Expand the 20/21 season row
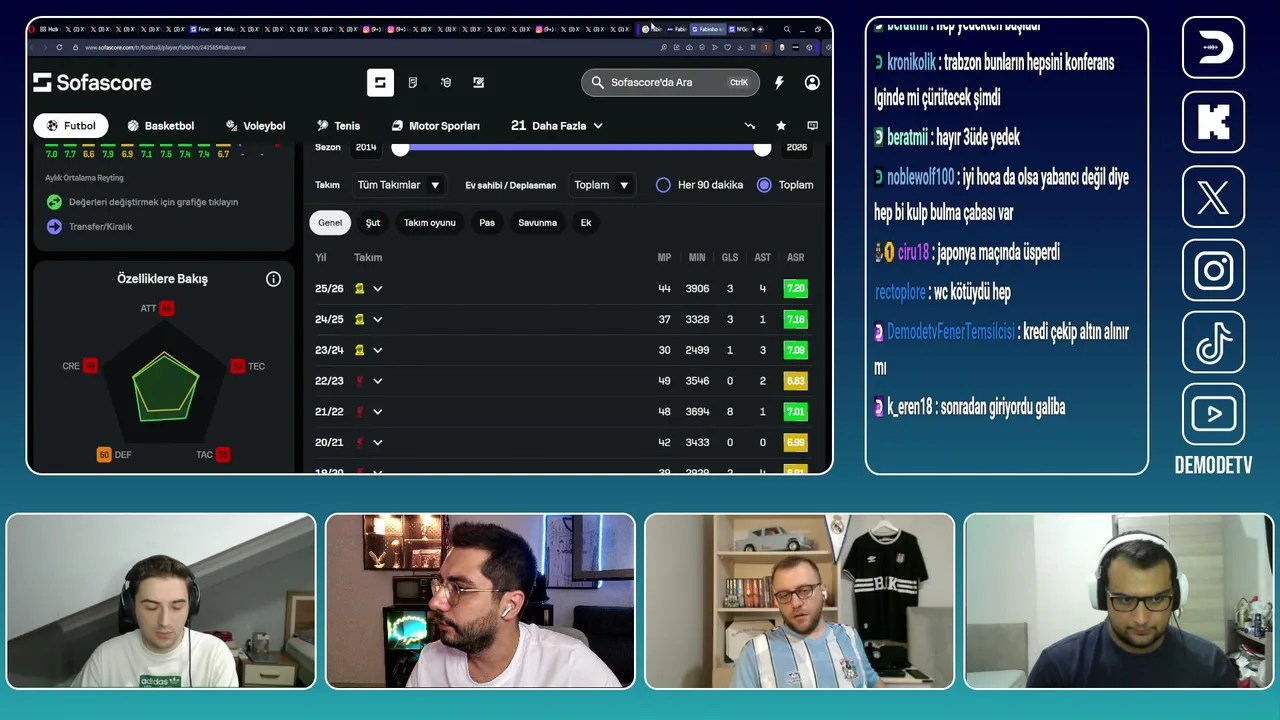The image size is (1280, 720). coord(378,443)
